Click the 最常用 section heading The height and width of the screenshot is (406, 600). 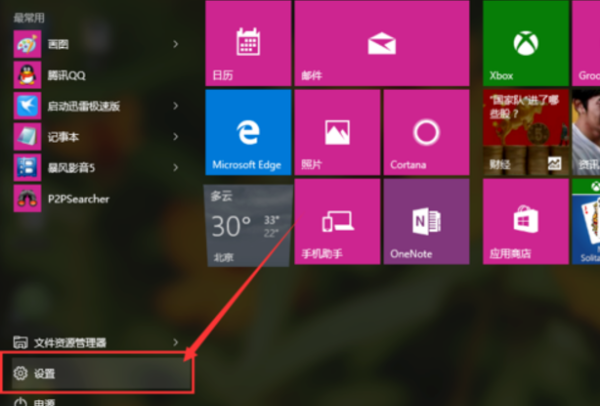click(29, 18)
